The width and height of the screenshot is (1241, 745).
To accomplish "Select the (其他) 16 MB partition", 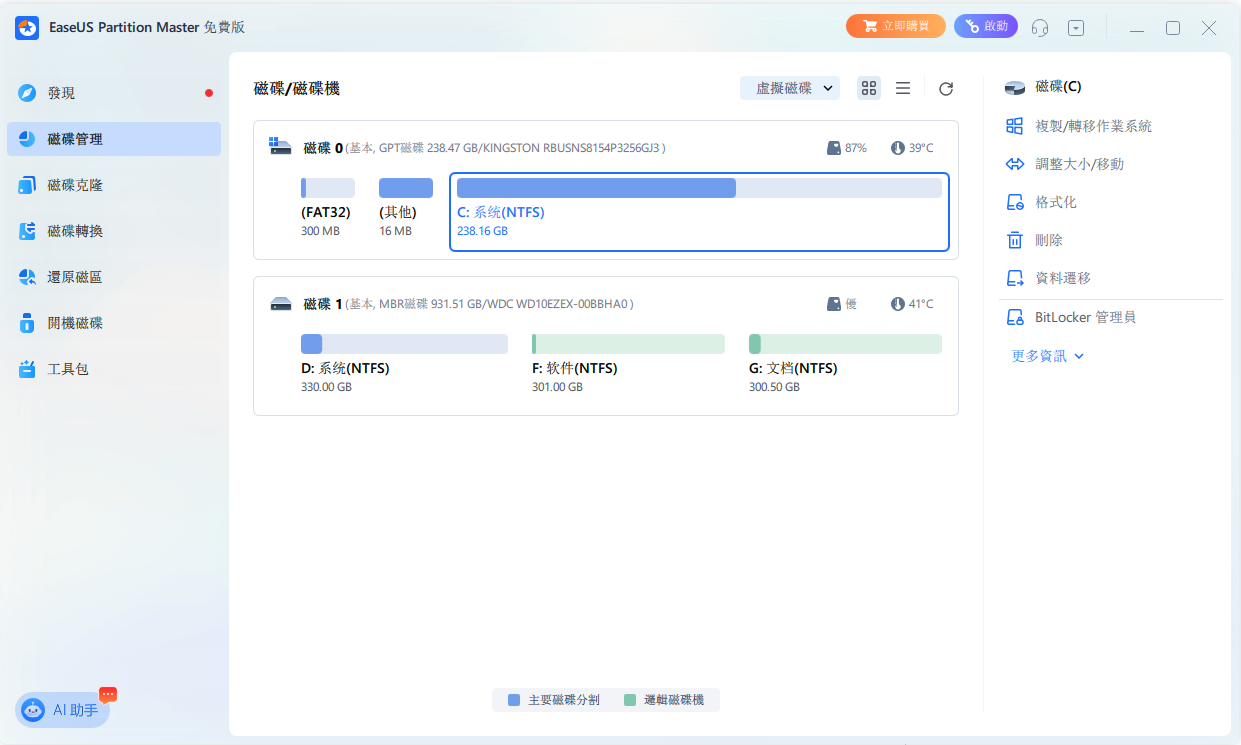I will (406, 208).
